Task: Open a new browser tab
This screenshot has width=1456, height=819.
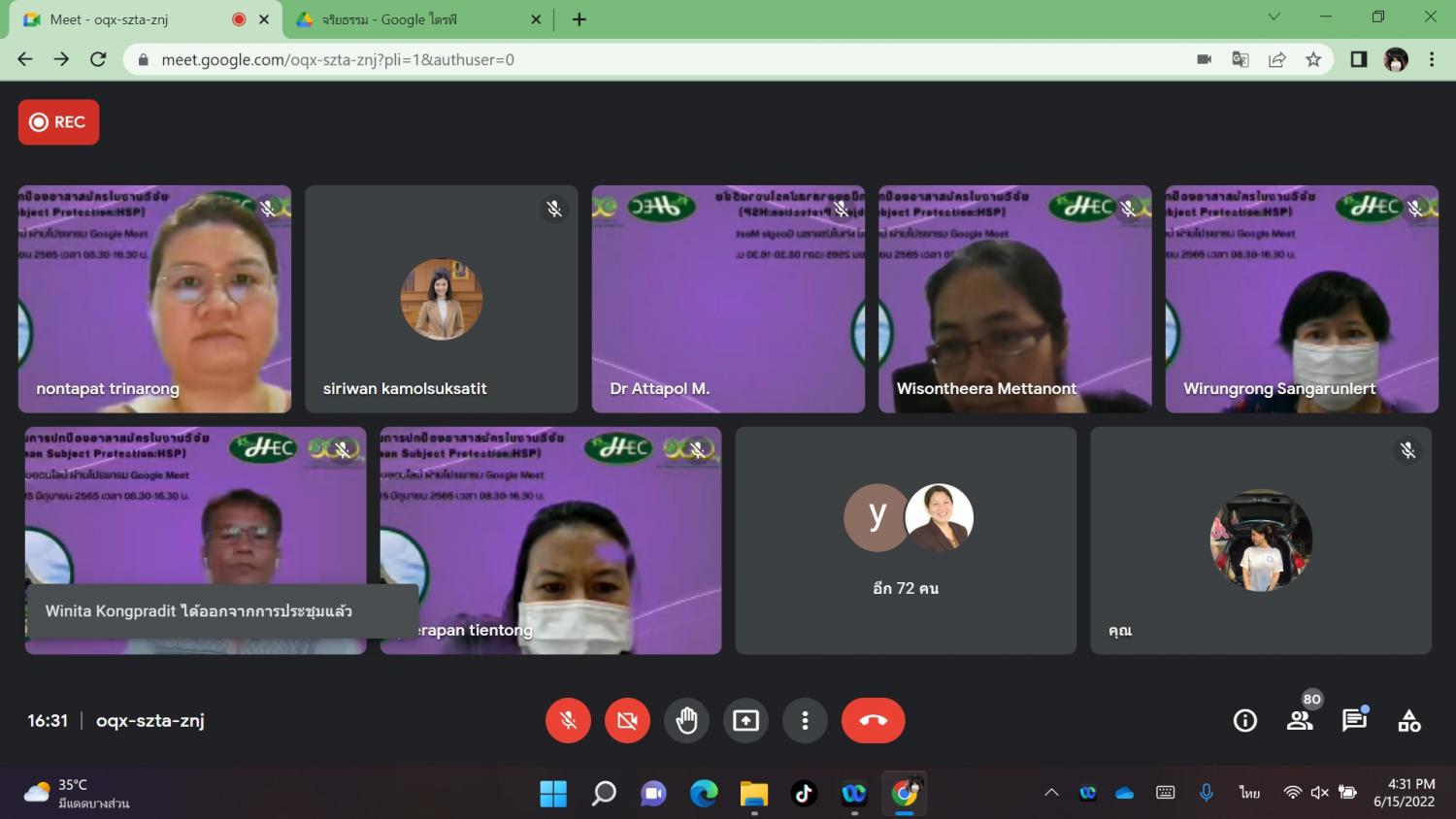Action: click(x=579, y=19)
